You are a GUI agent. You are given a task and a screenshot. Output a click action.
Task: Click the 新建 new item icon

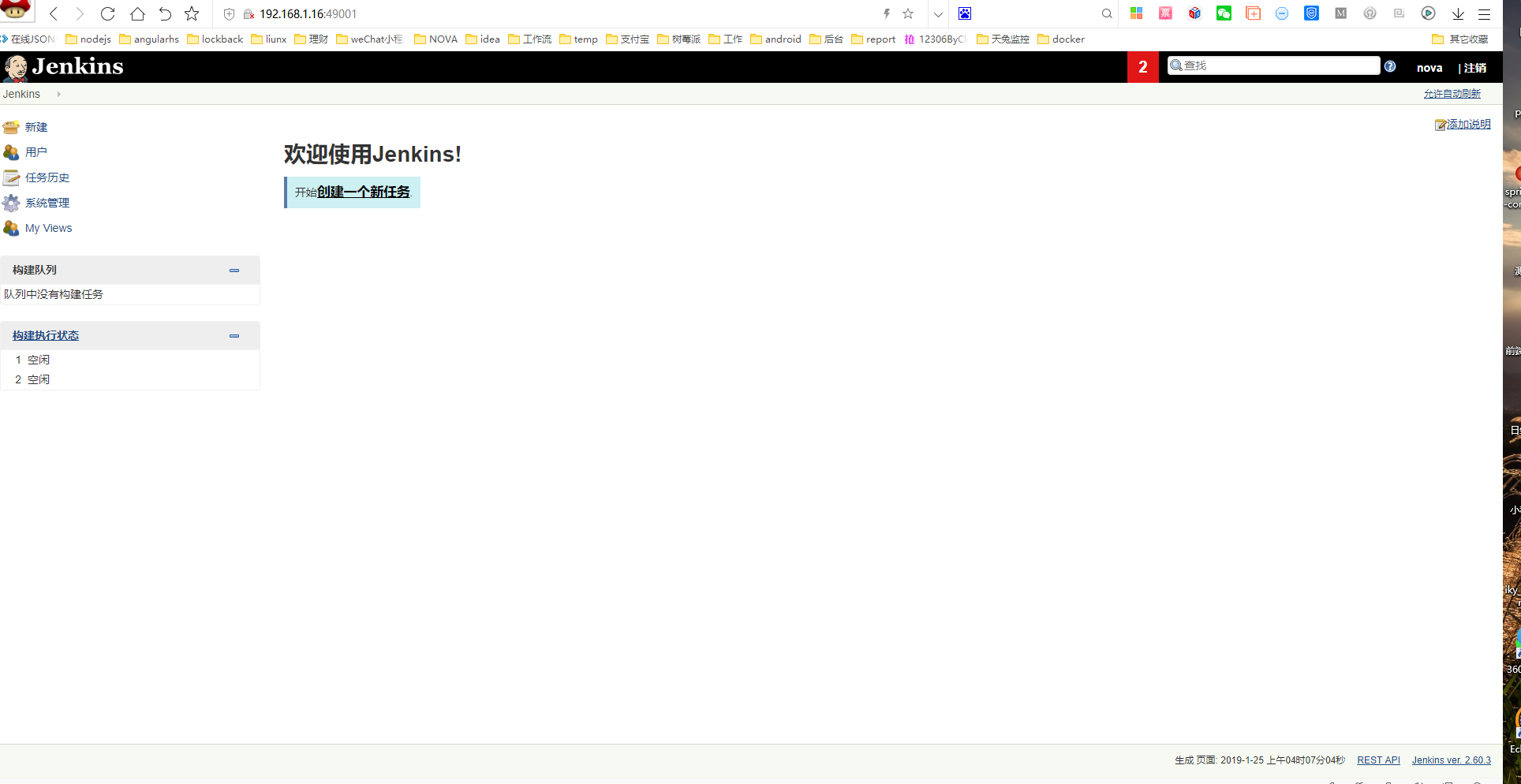tap(11, 127)
